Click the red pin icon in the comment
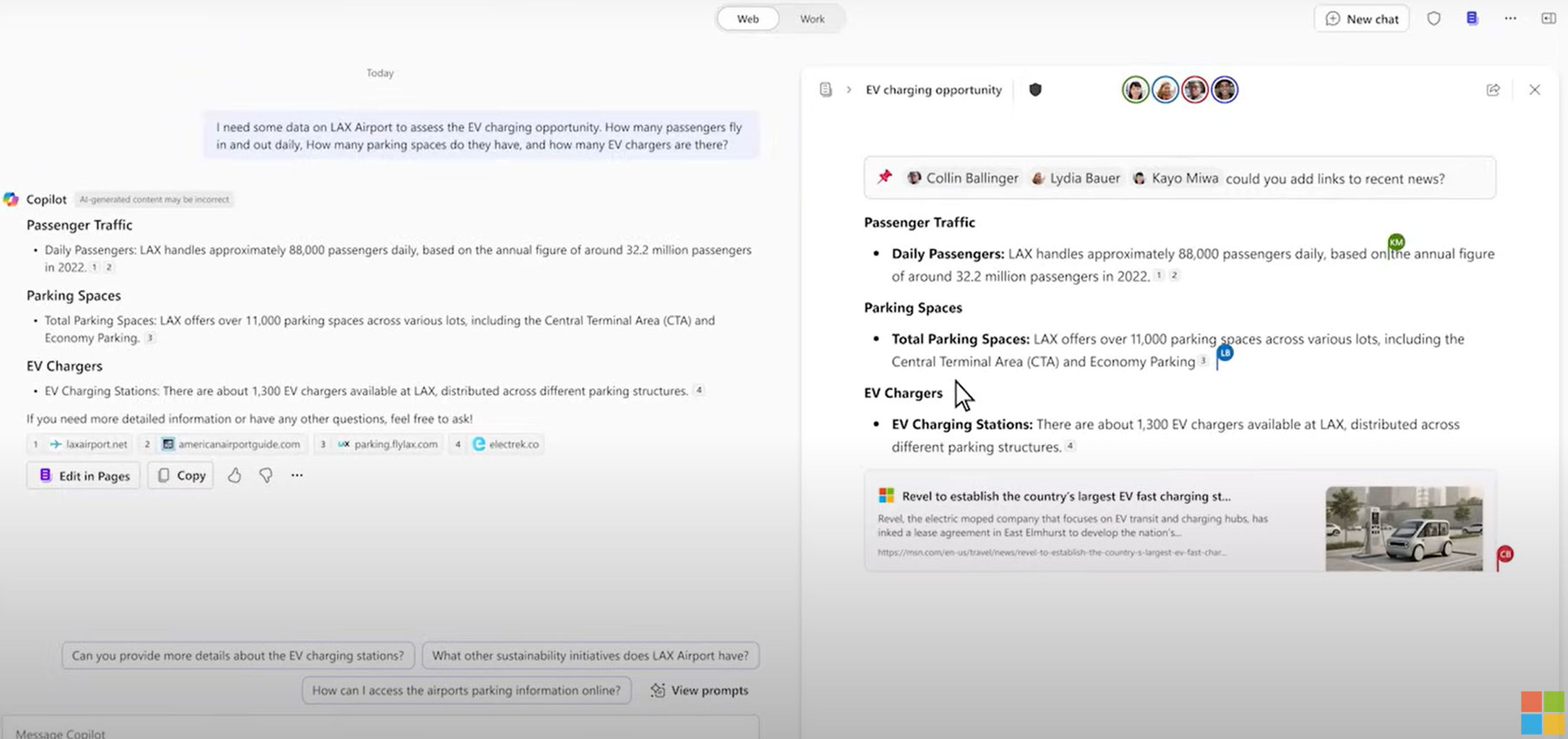Screen dimensions: 1568x739 click(x=884, y=177)
